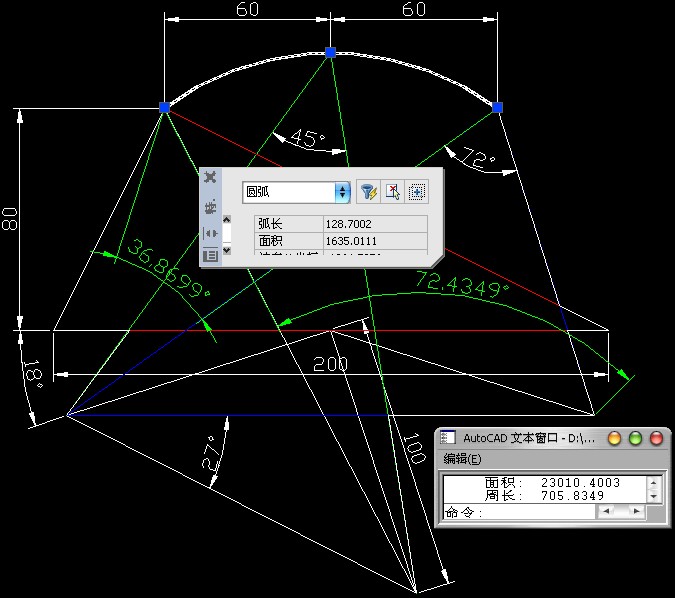This screenshot has height=598, width=675.
Task: Click the 200 horizontal dimension text
Action: (x=330, y=364)
